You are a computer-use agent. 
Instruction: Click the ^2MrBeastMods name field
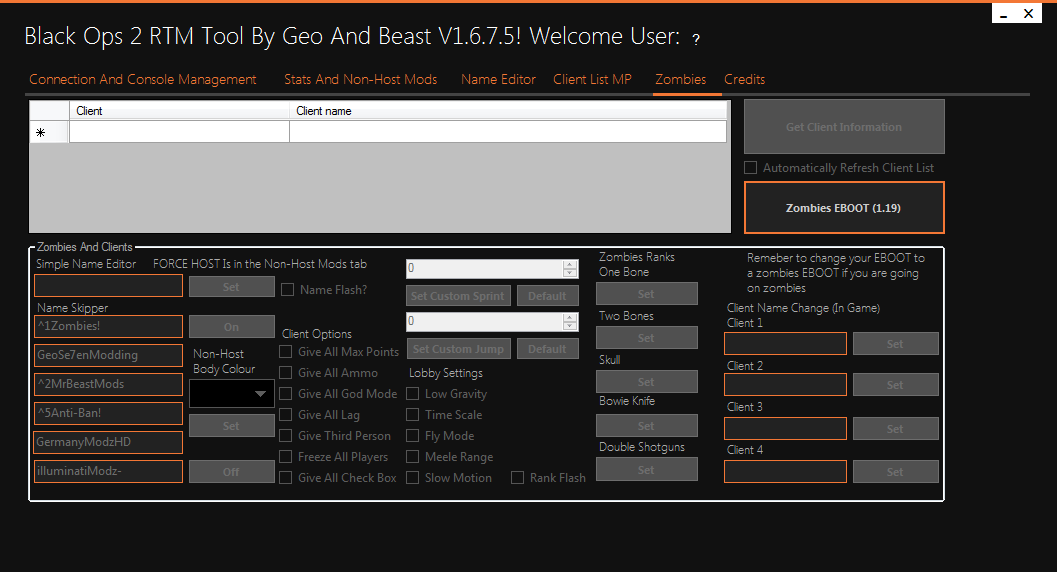[109, 384]
